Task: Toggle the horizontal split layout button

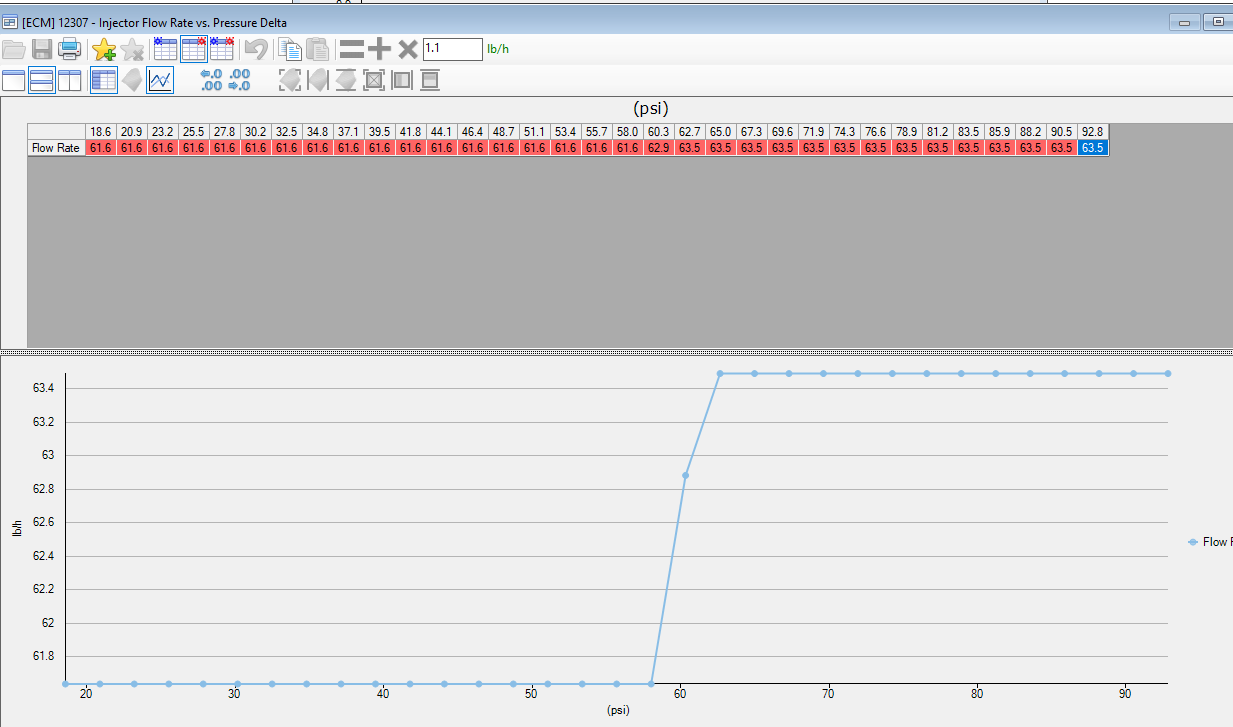Action: pyautogui.click(x=42, y=80)
